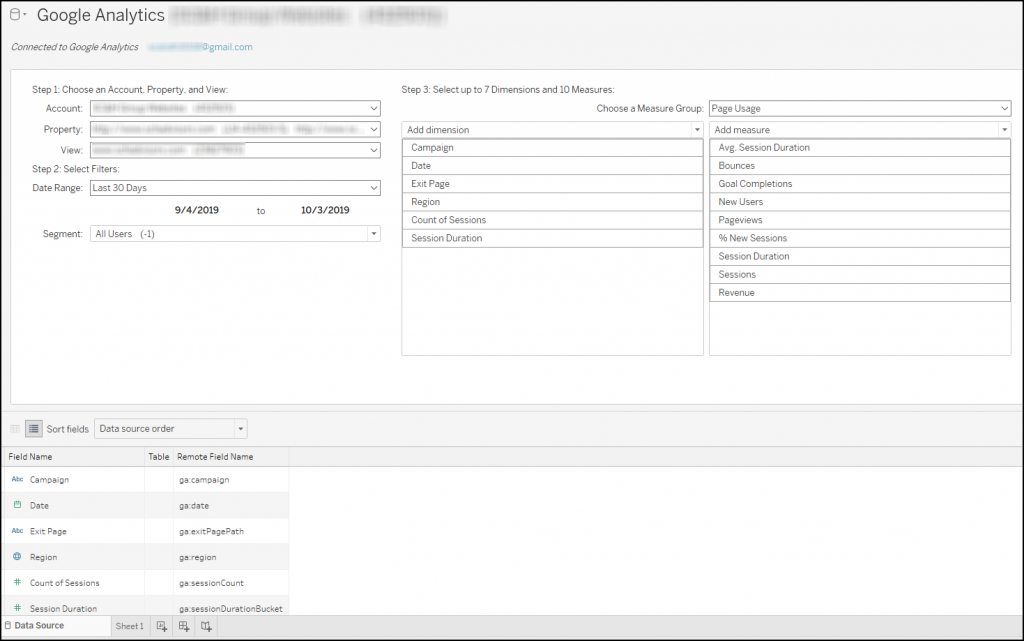Select the Date dimension in list
This screenshot has width=1024, height=641.
(x=552, y=166)
